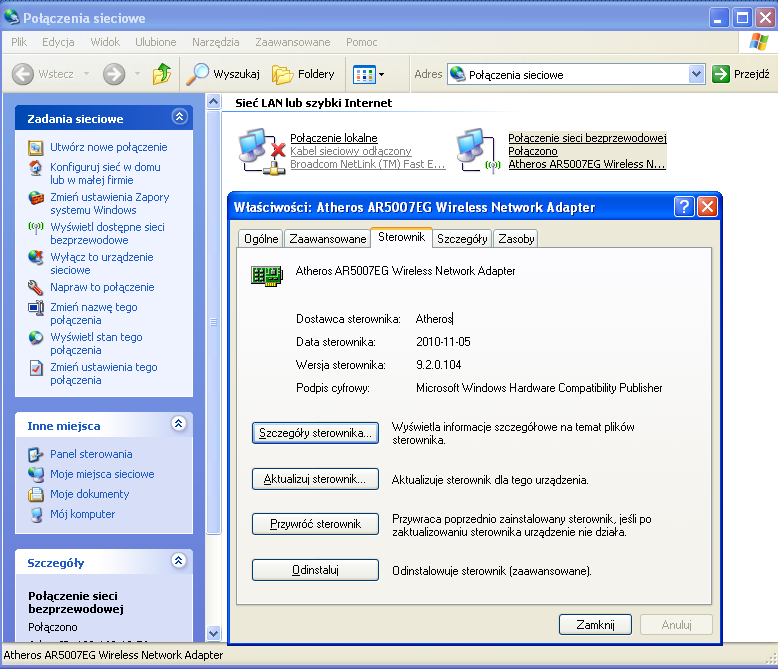This screenshot has height=669, width=778.
Task: Click the sidebar scrollbar up arrow
Action: coord(213,102)
